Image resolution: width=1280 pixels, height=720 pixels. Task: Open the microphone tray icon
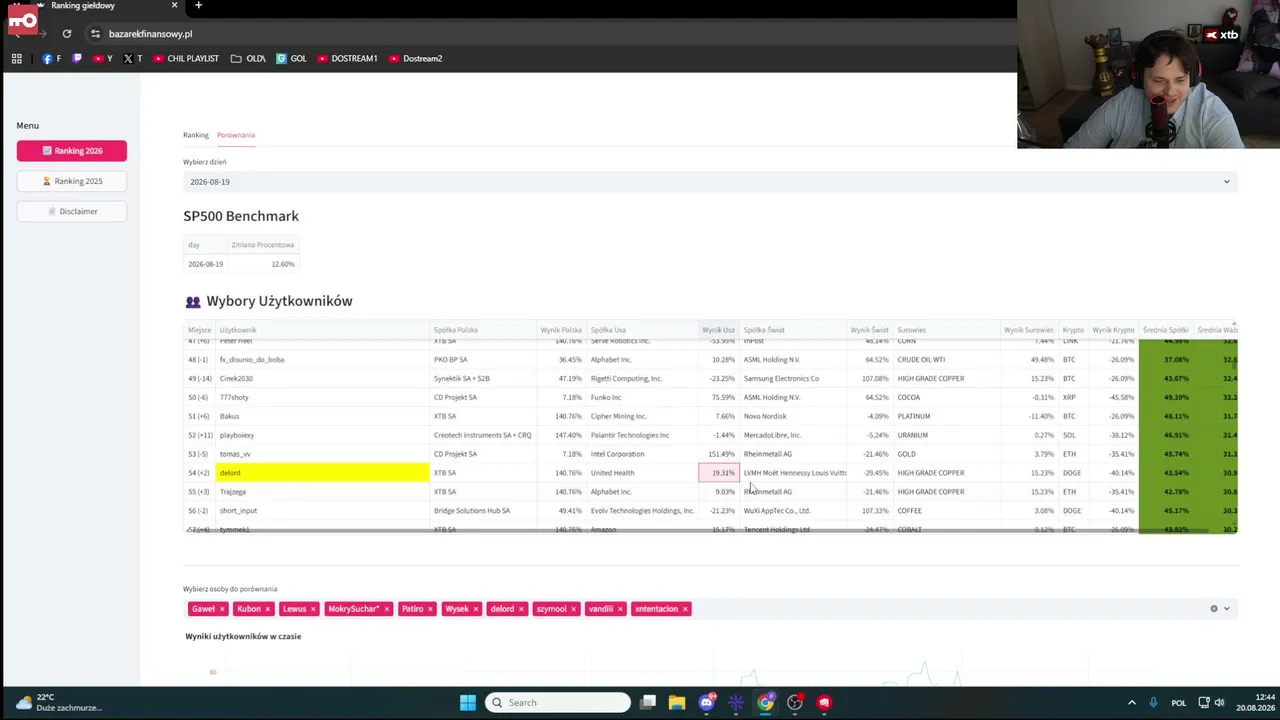[x=1153, y=702]
